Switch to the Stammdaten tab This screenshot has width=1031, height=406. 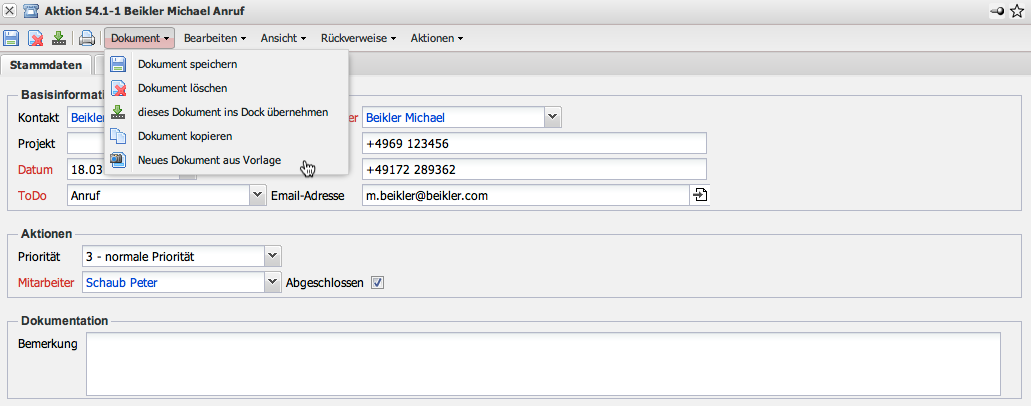[46, 65]
